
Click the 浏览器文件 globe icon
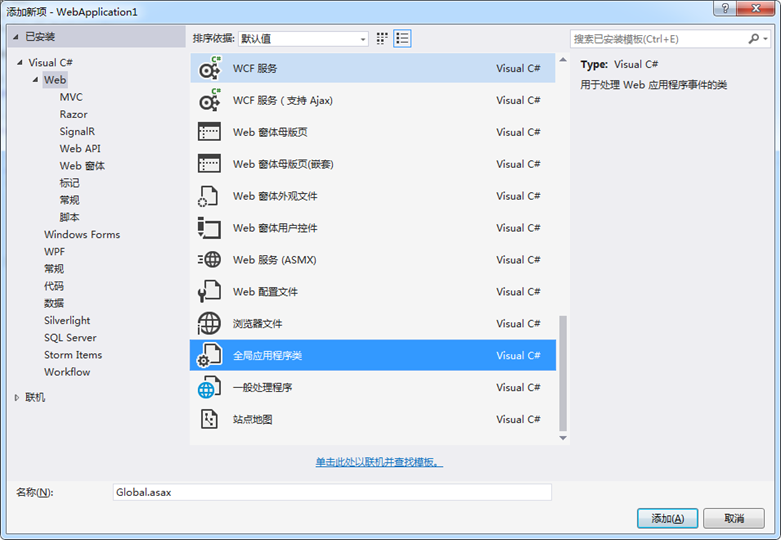[209, 323]
